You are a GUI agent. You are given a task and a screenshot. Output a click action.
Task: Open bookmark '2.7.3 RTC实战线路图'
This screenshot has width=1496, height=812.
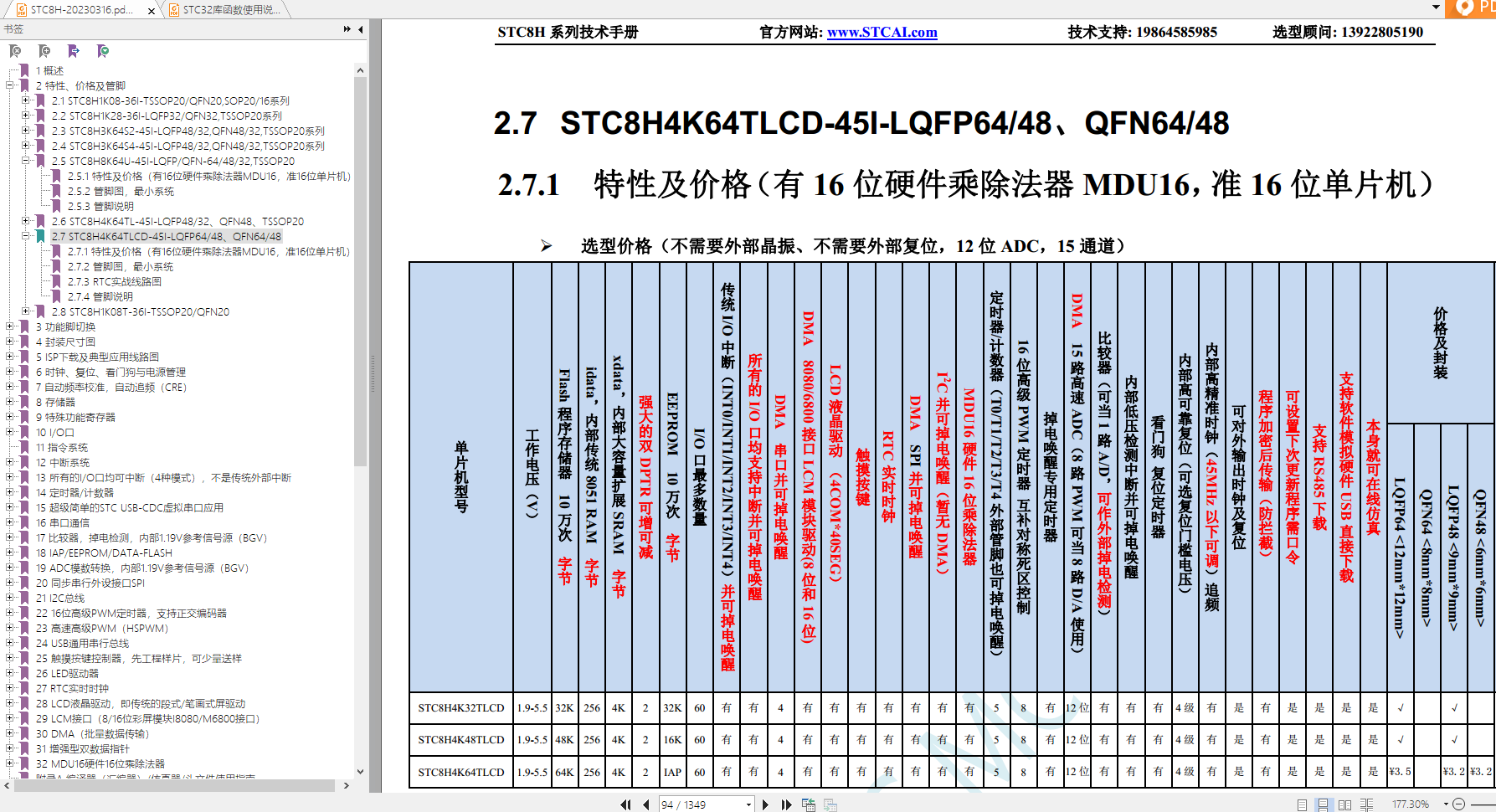pyautogui.click(x=115, y=281)
